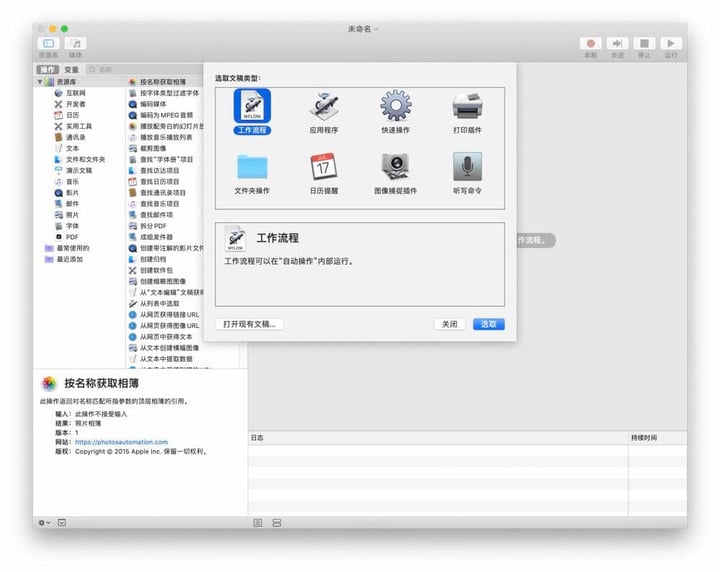This screenshot has width=720, height=572.
Task: Switch to the 变量 variables tab
Action: [x=72, y=70]
